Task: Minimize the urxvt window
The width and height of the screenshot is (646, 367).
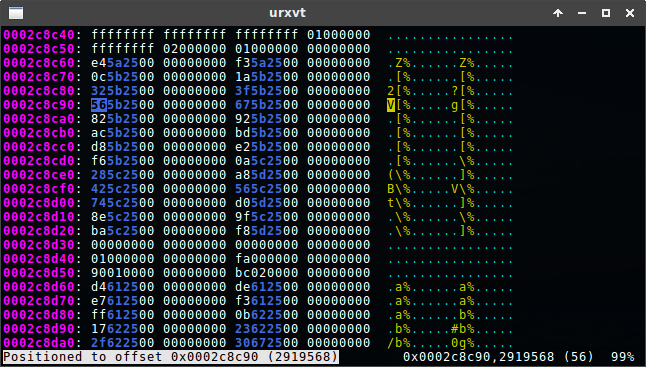Action: click(582, 13)
